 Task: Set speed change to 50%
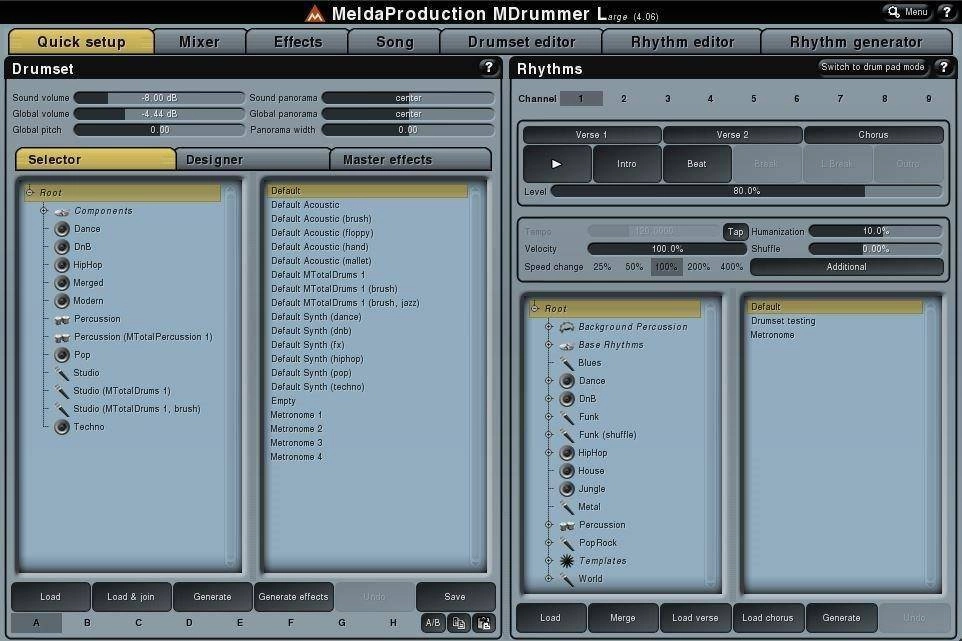tap(634, 267)
